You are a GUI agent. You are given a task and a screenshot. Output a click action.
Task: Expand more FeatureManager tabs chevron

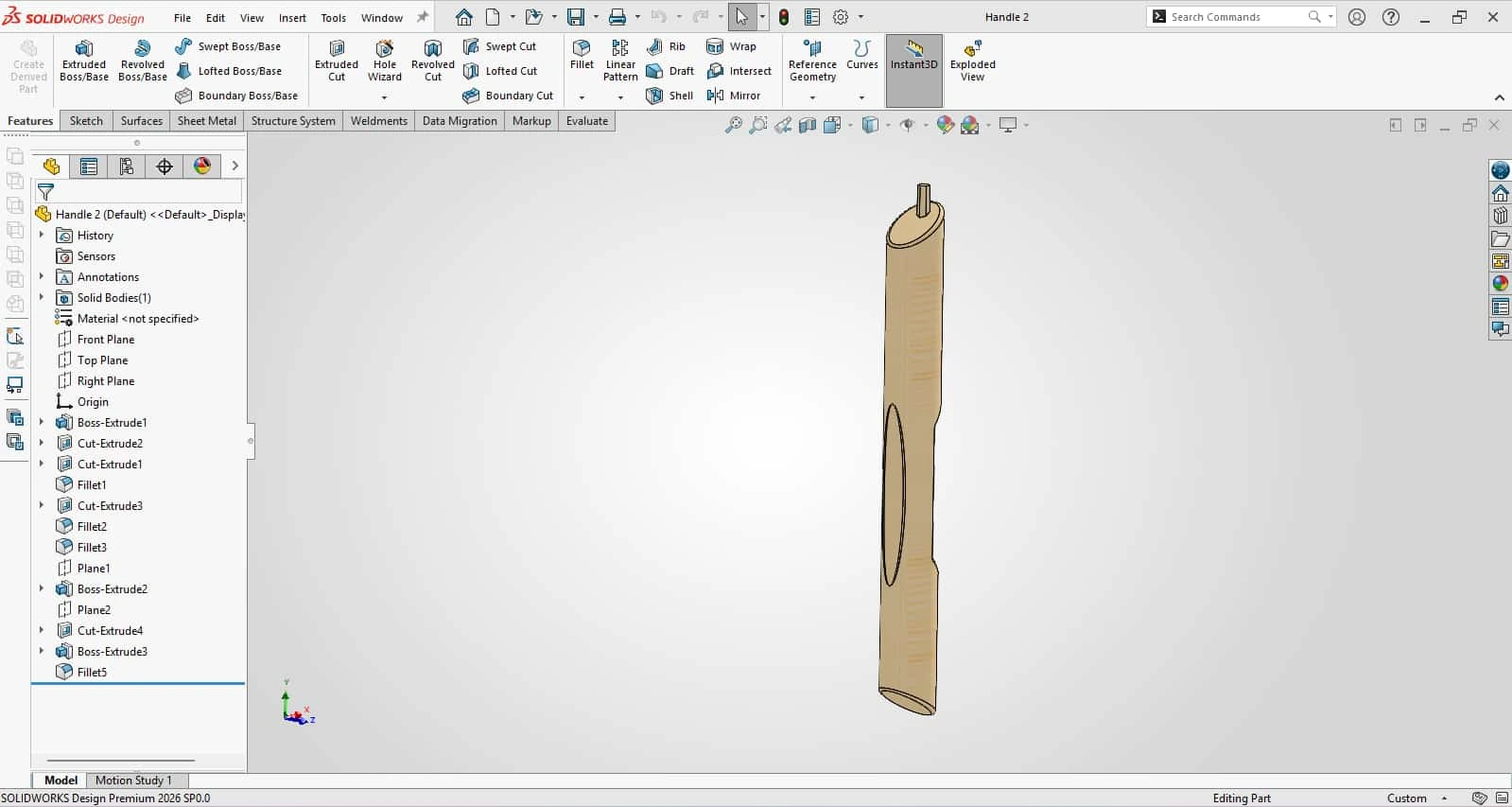point(235,167)
